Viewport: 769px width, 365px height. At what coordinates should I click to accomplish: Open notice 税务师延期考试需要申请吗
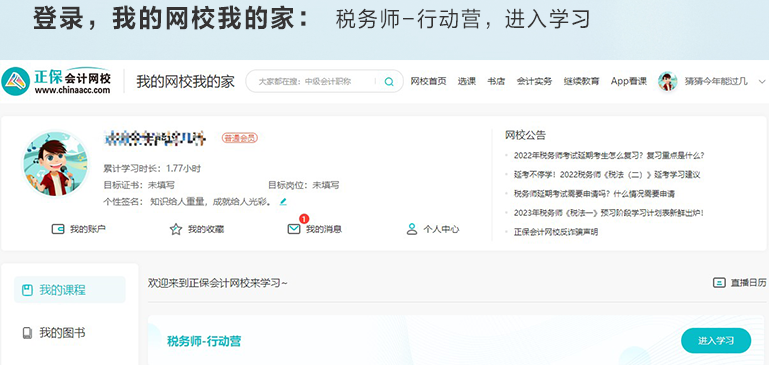coord(594,194)
